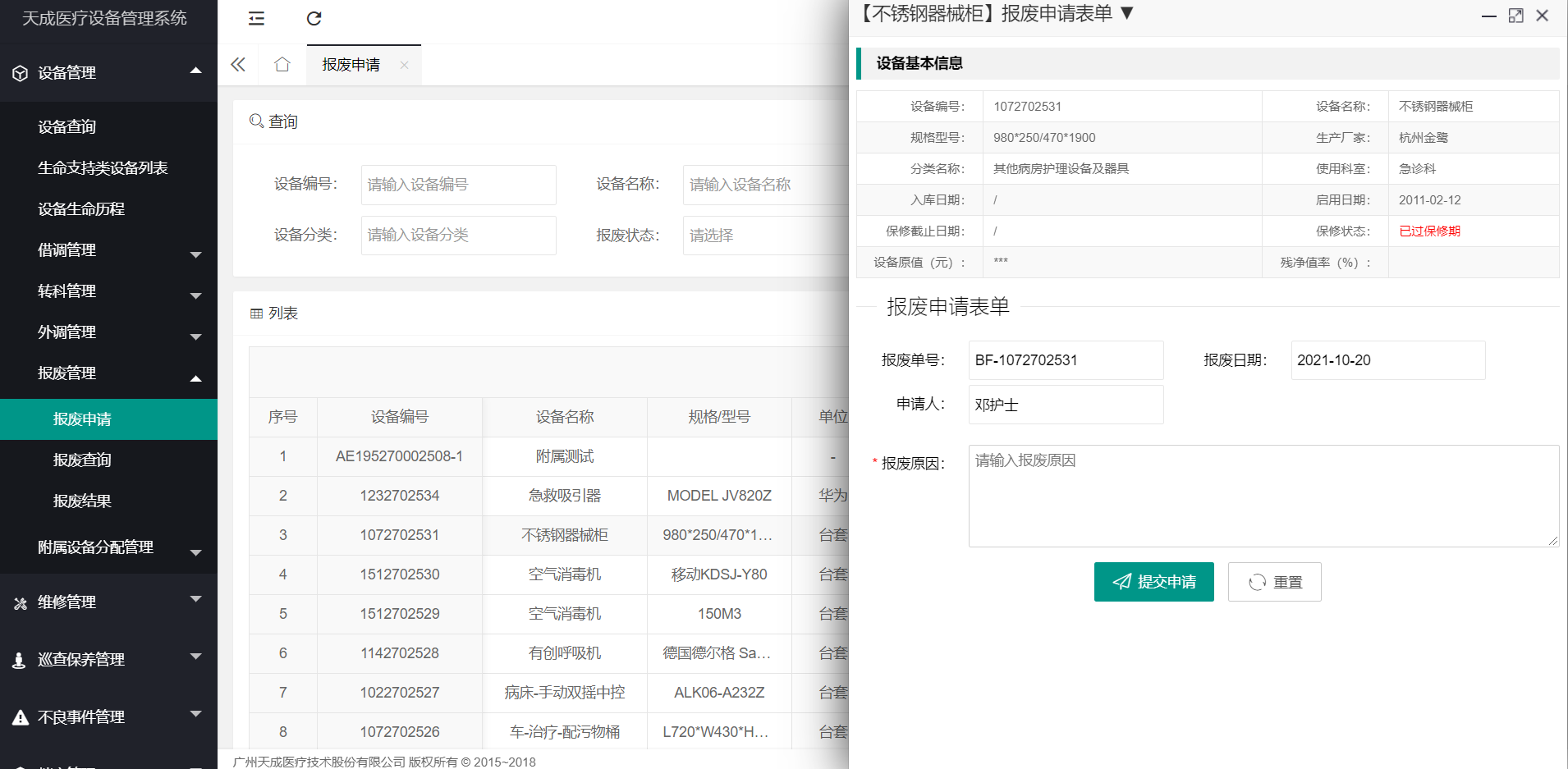The width and height of the screenshot is (1568, 769).
Task: Click the 列表 table icon
Action: [256, 314]
